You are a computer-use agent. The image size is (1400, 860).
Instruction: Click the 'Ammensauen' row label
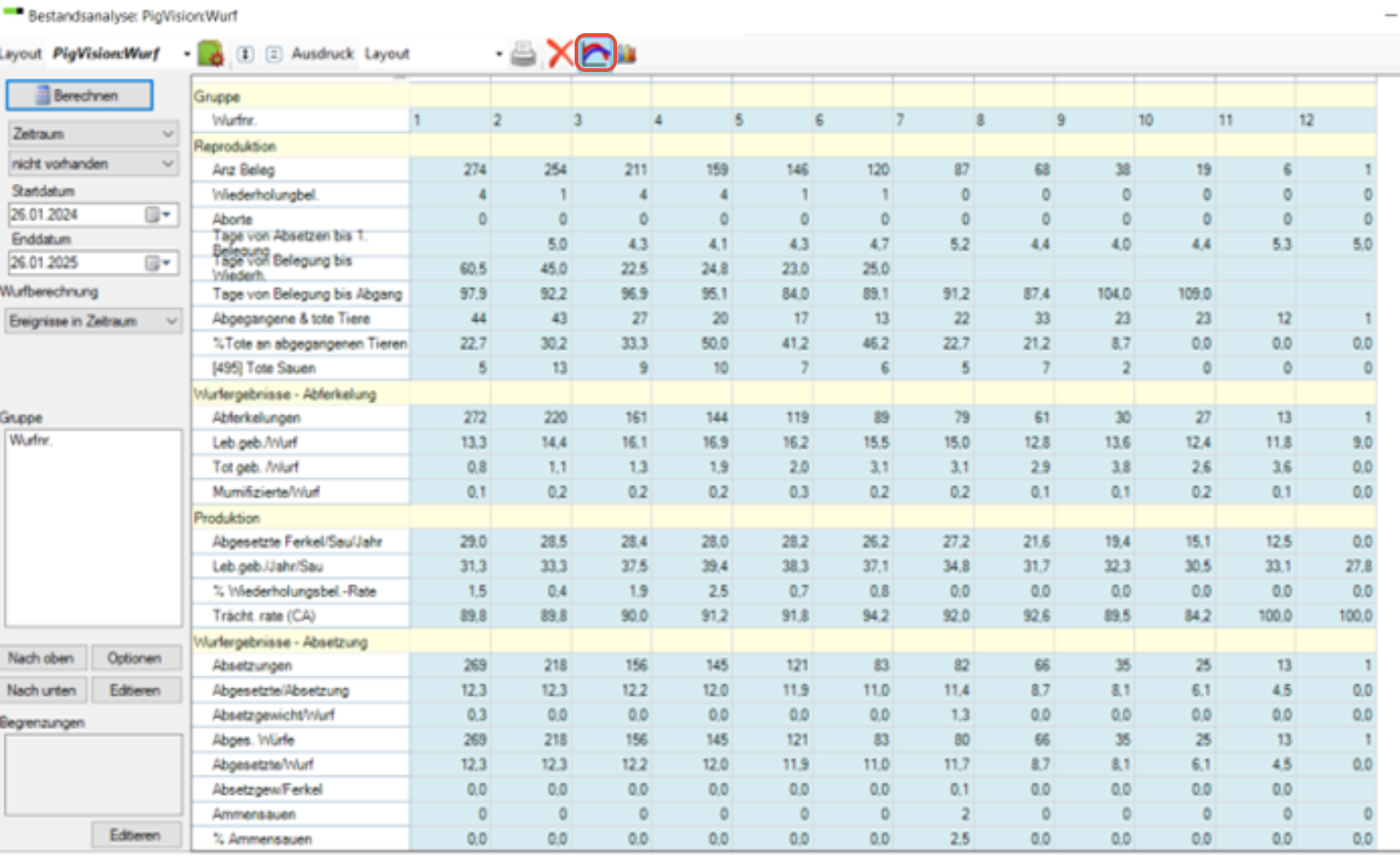tap(254, 814)
